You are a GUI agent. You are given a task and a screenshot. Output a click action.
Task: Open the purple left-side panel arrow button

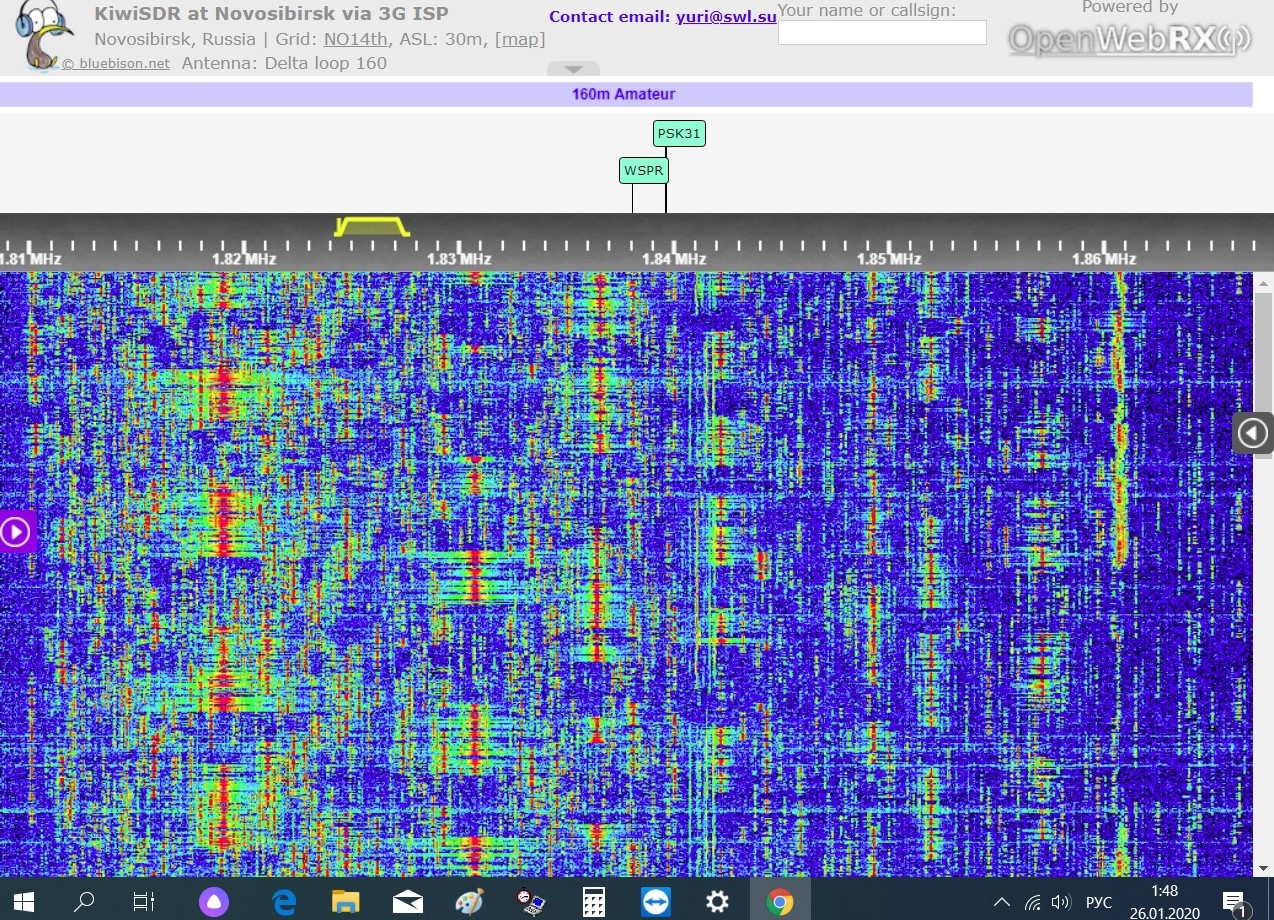17,531
